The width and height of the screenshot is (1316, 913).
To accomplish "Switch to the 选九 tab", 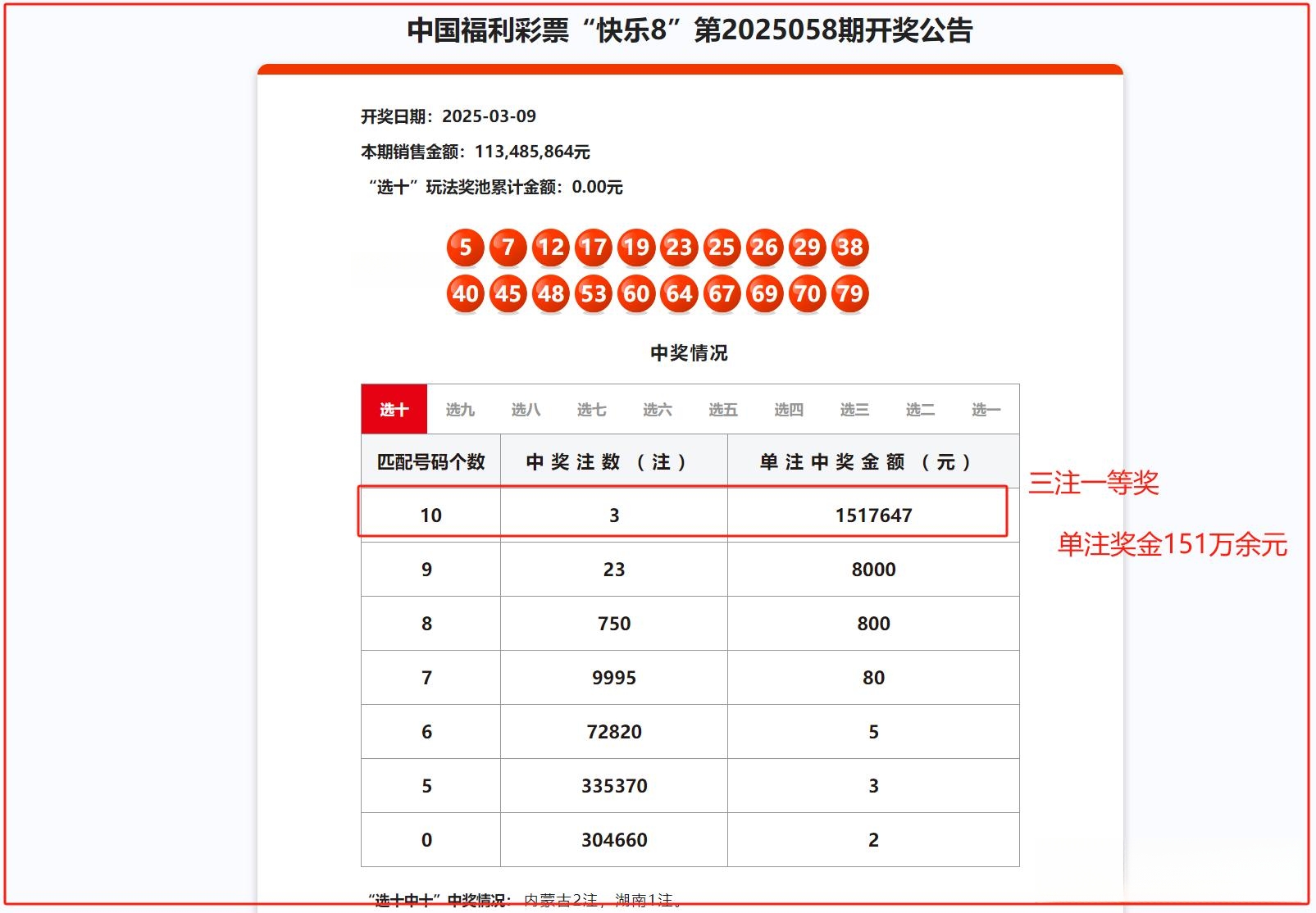I will click(x=460, y=409).
